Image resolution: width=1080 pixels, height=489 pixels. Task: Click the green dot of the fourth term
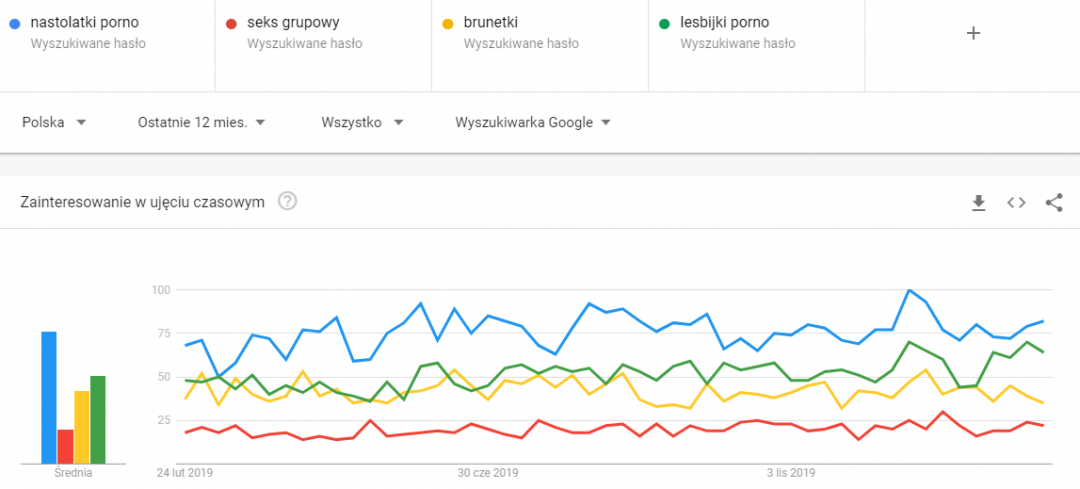664,22
